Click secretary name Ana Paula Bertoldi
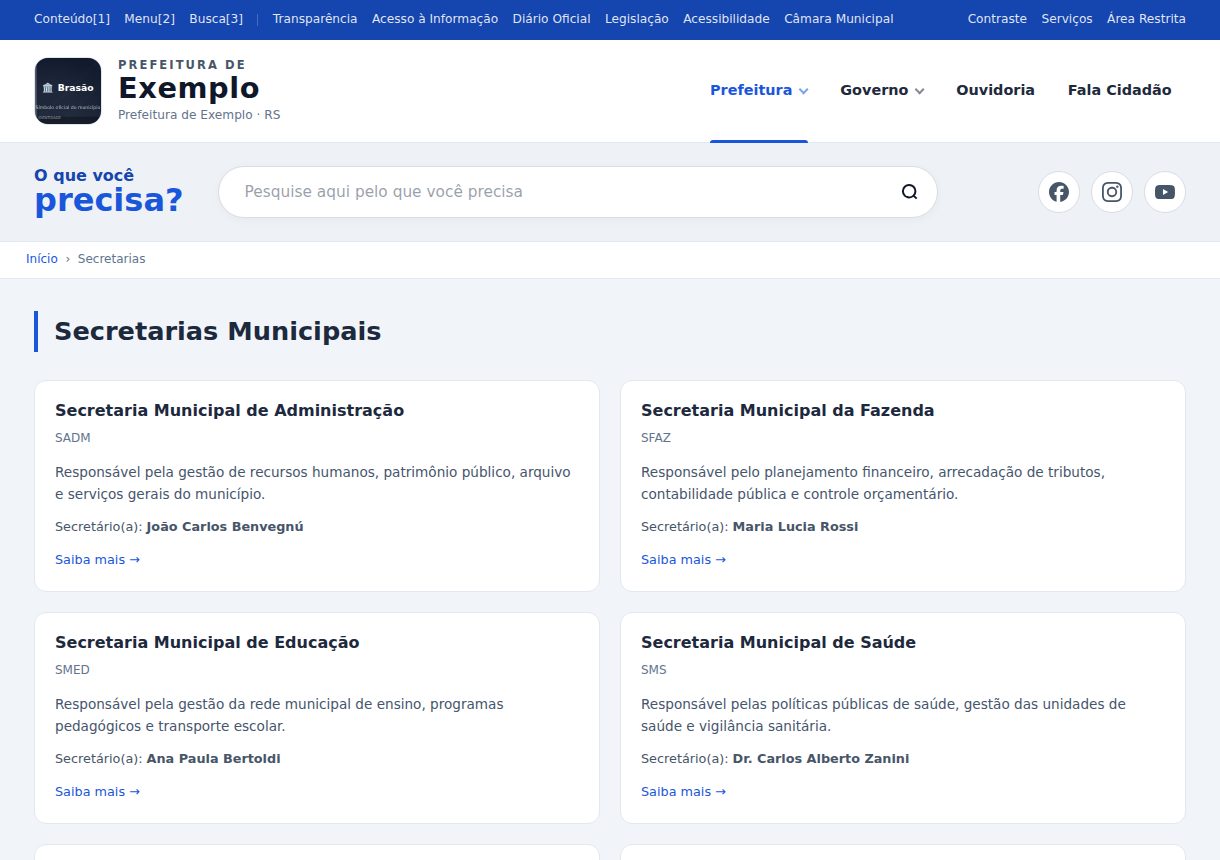 (x=213, y=759)
